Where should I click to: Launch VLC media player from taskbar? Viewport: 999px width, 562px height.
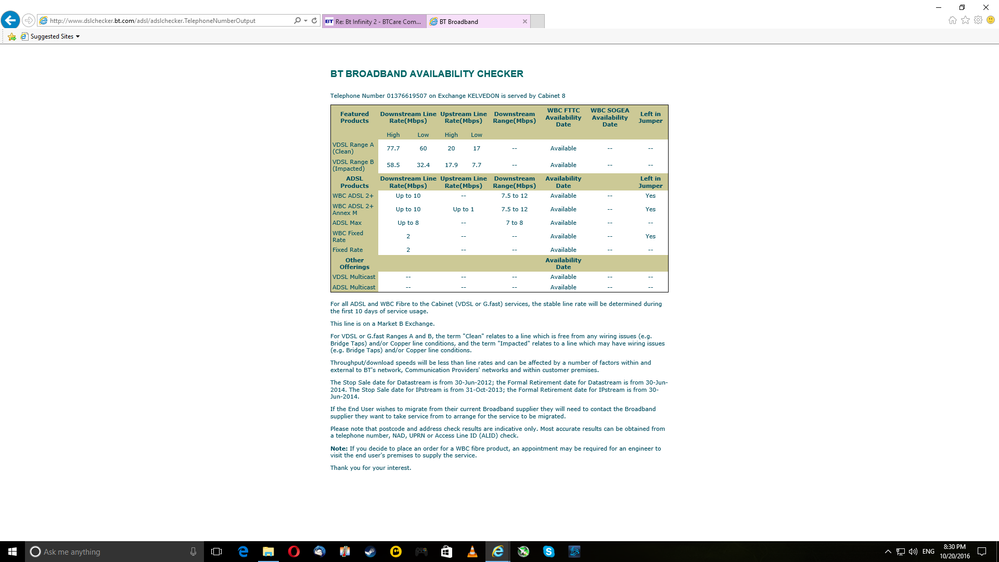coord(472,551)
